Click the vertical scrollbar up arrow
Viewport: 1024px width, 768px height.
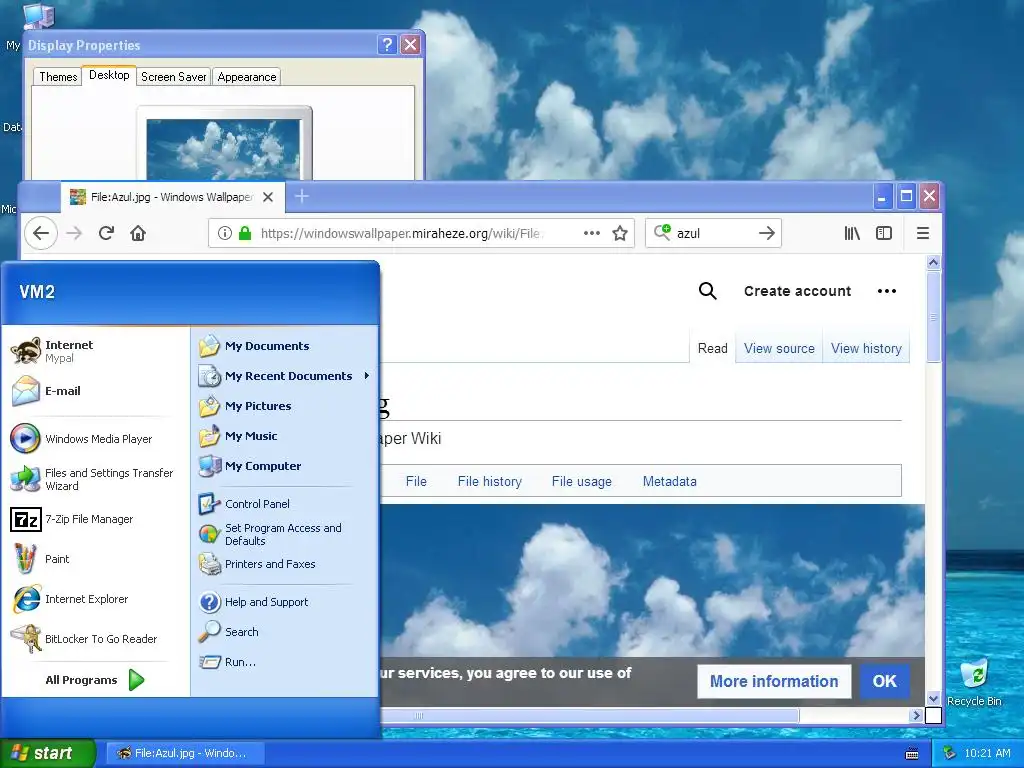pyautogui.click(x=933, y=262)
